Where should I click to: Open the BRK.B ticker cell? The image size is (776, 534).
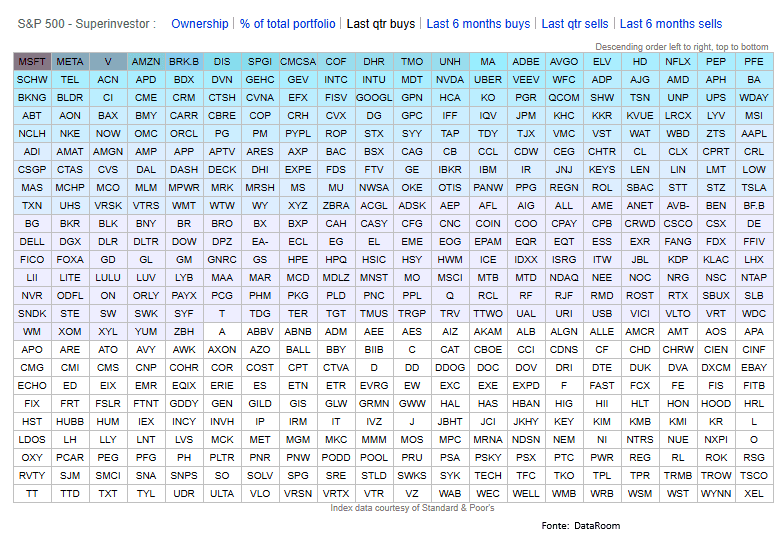184,61
